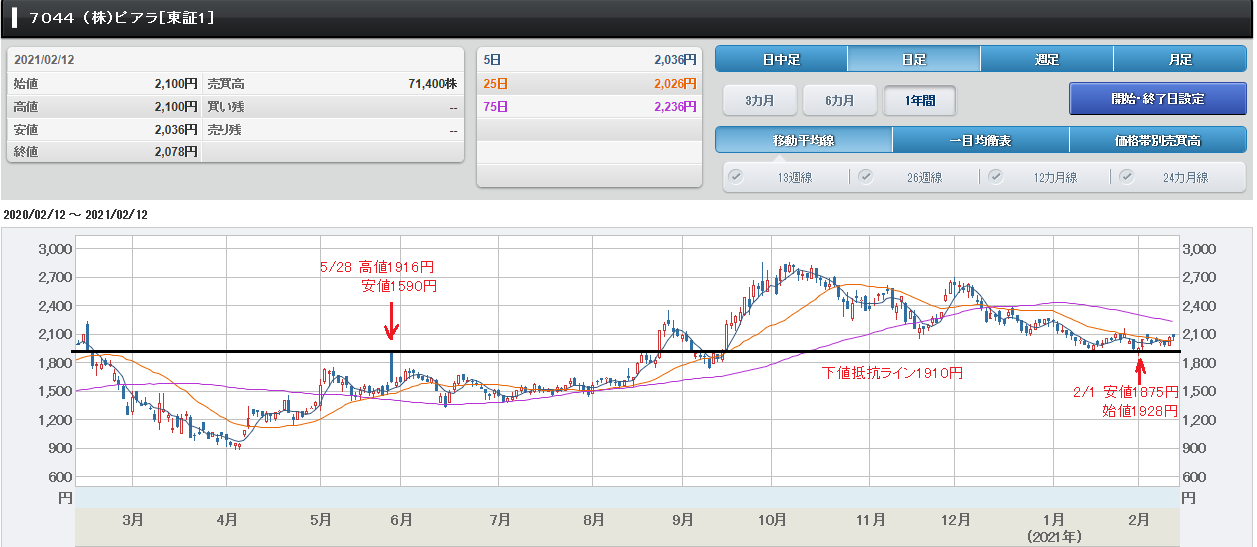1257x547 pixels.
Task: Click the 5日 moving average row
Action: pyautogui.click(x=588, y=60)
